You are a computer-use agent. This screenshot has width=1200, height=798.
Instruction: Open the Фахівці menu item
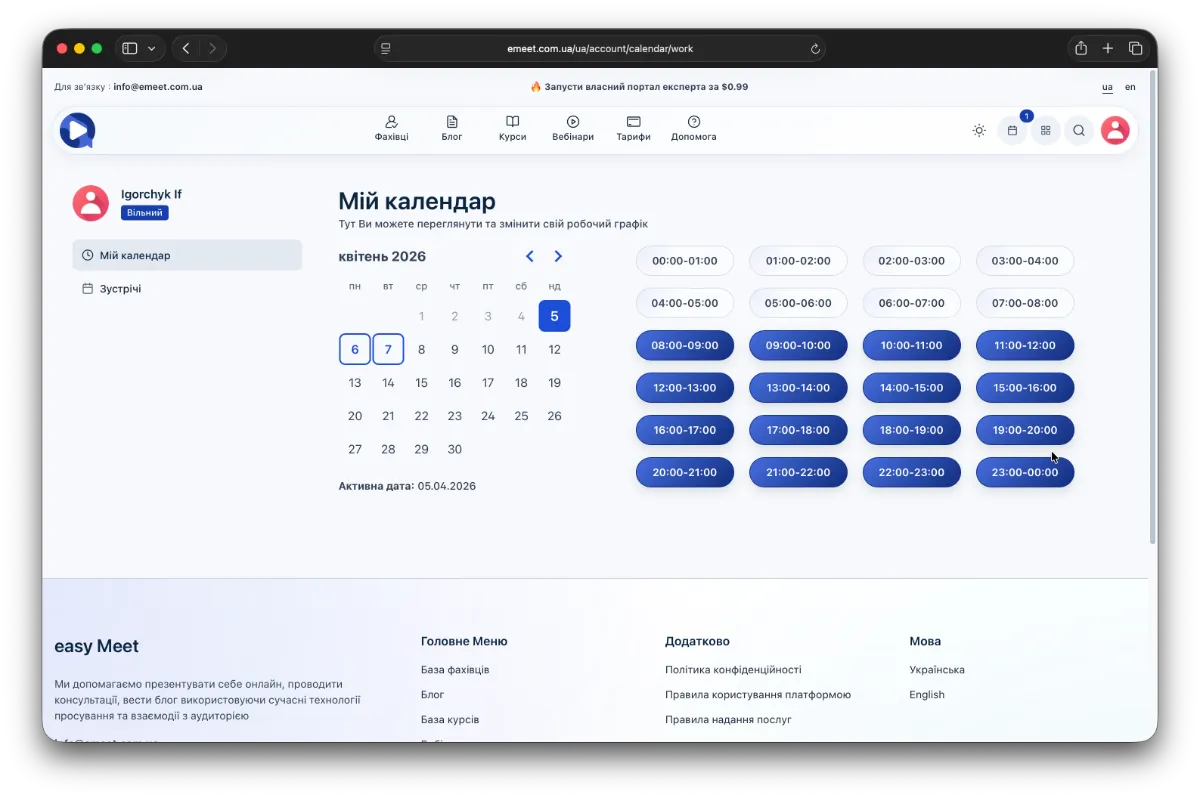coord(391,128)
